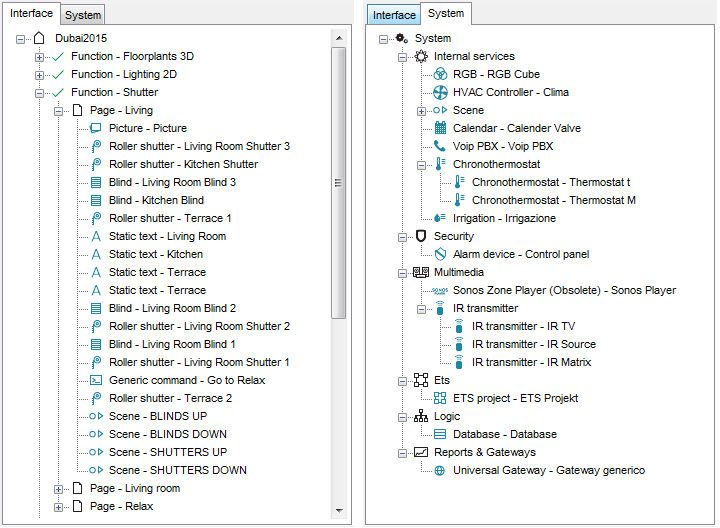
Task: Select "Blind - Living Room Blind 3" row
Action: (x=172, y=182)
